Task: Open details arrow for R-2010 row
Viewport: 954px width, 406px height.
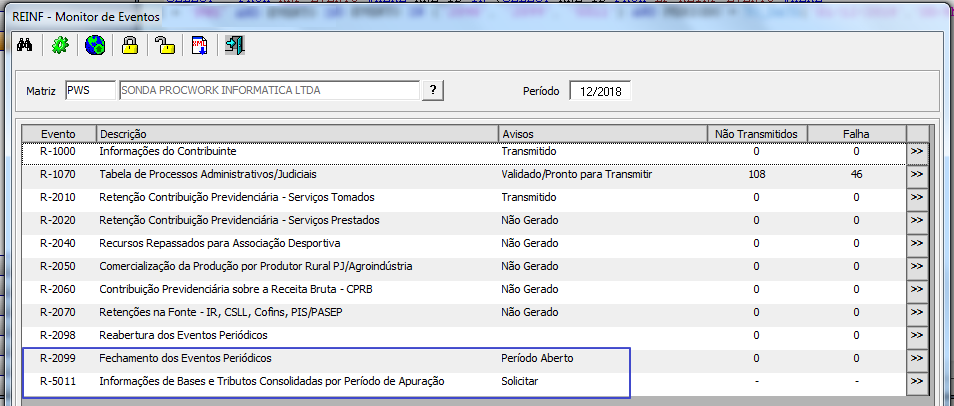Action: (x=917, y=198)
